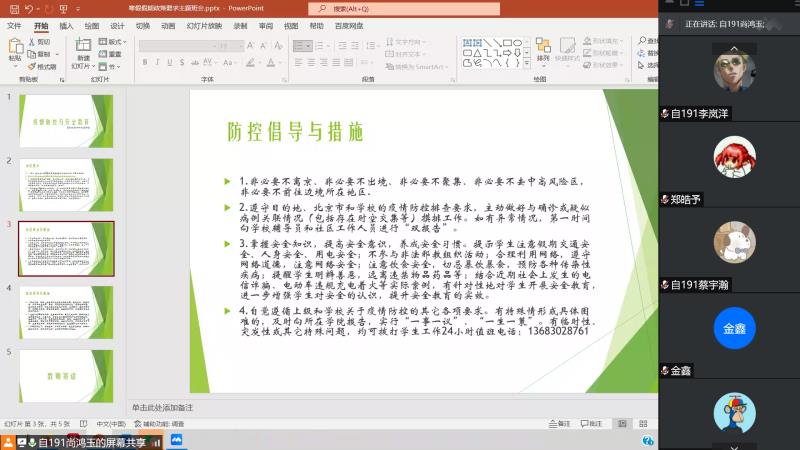This screenshot has width=800, height=450.
Task: Toggle the Notes pane in status bar
Action: [x=557, y=423]
